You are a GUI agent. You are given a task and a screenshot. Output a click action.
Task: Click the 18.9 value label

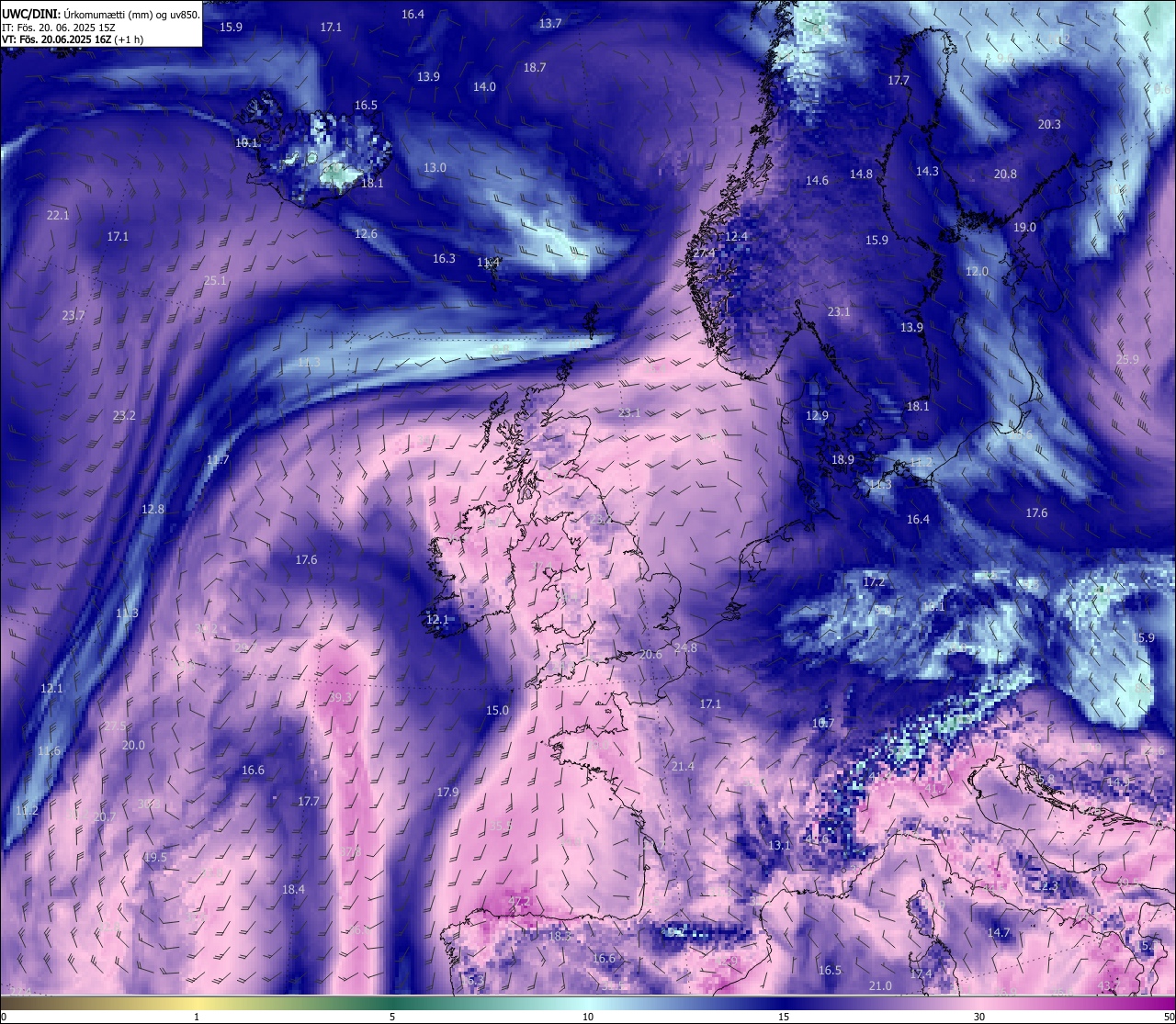click(x=842, y=460)
